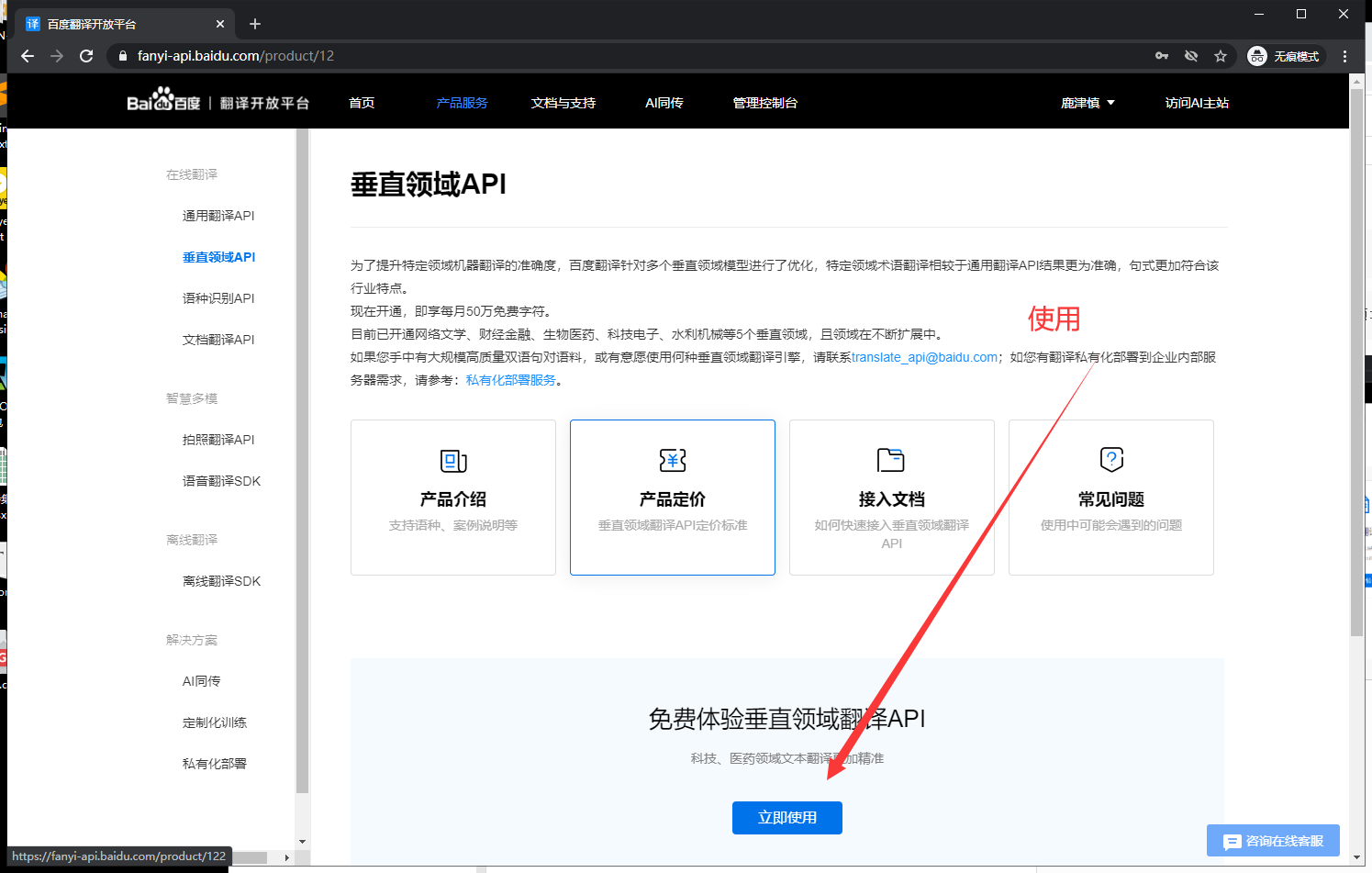Click sidebar scrollbar down arrow
Image resolution: width=1372 pixels, height=873 pixels.
(302, 842)
